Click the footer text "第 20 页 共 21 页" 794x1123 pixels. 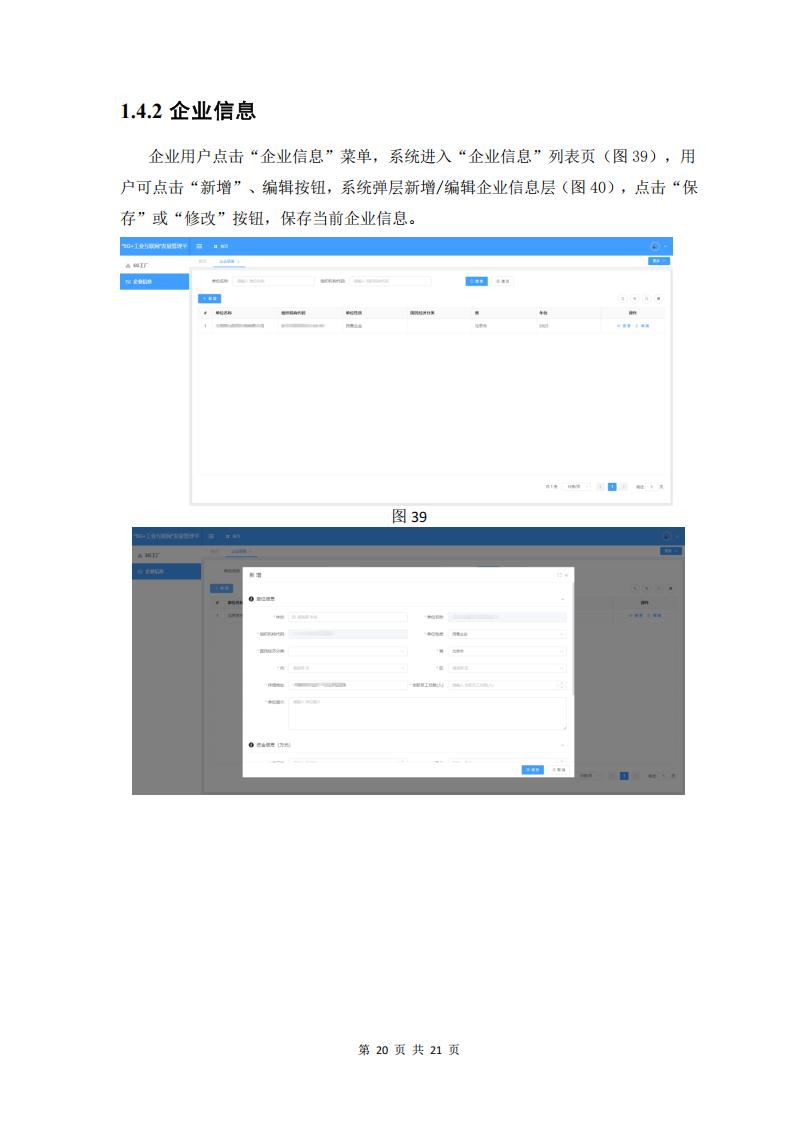click(409, 1050)
